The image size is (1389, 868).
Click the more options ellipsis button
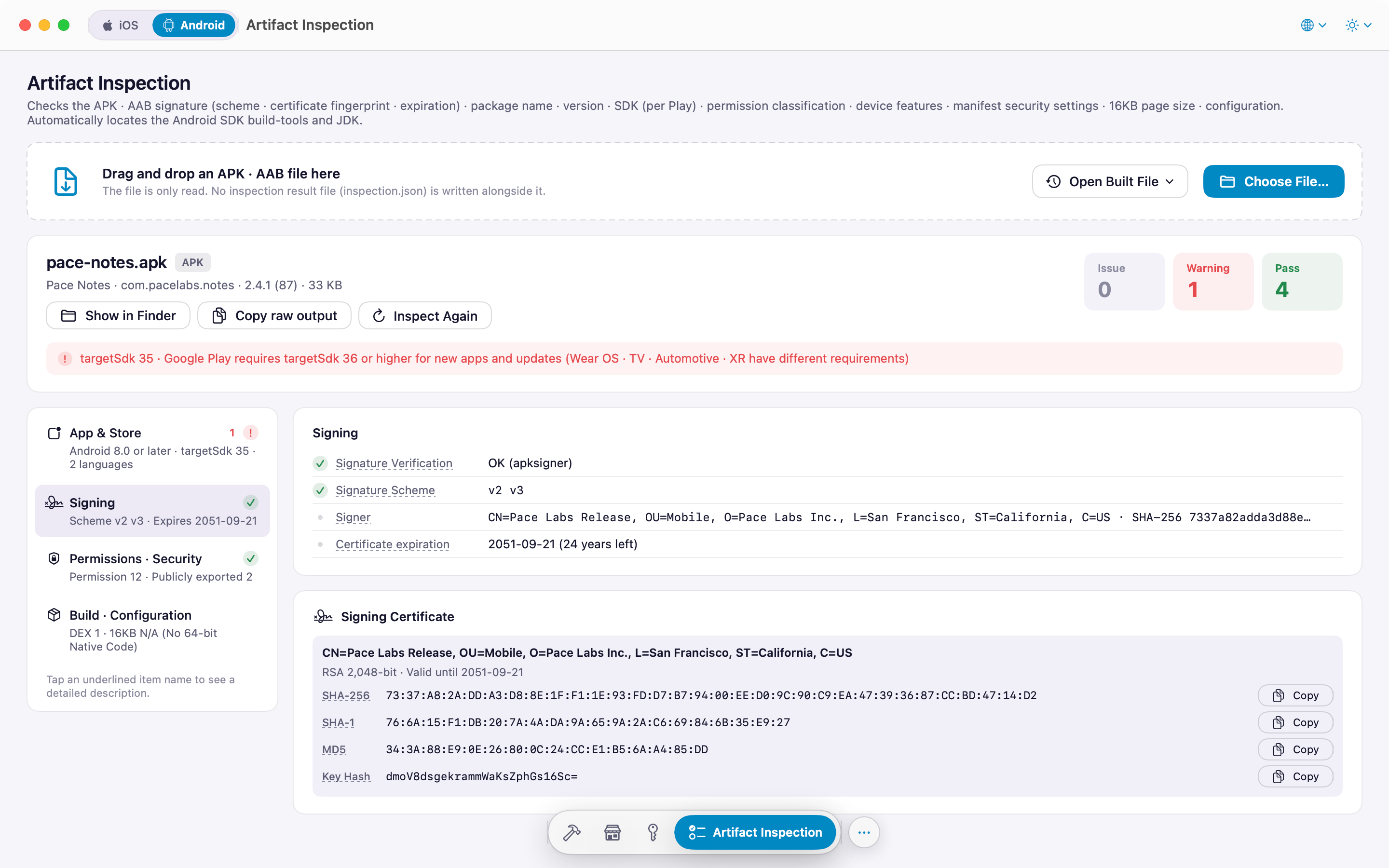pyautogui.click(x=864, y=832)
